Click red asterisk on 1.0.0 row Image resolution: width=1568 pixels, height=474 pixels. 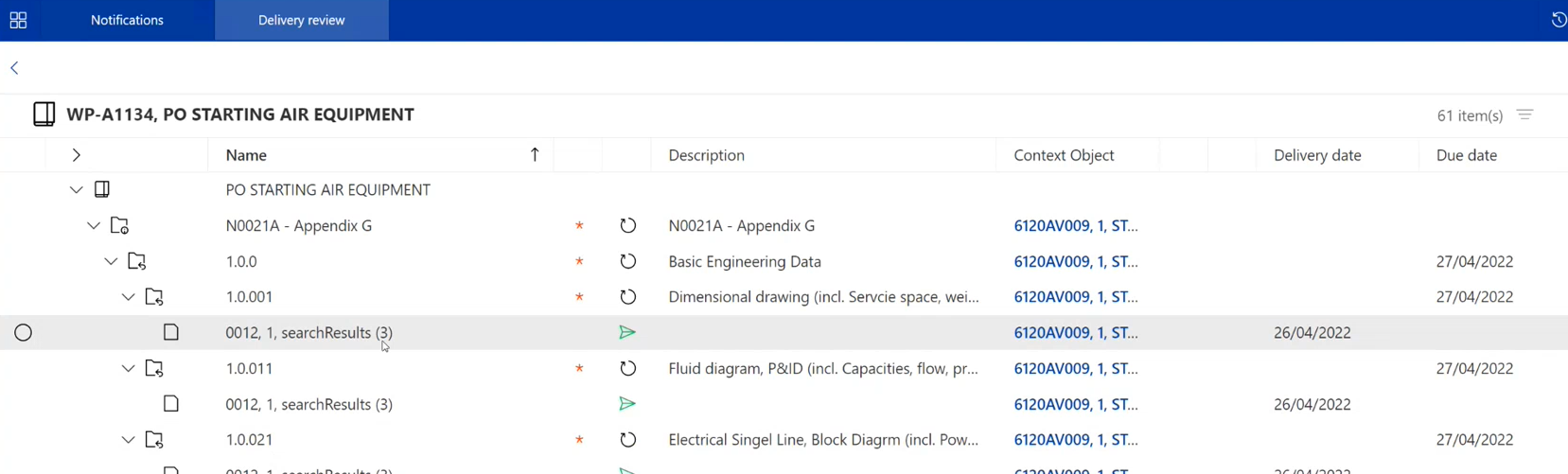579,262
